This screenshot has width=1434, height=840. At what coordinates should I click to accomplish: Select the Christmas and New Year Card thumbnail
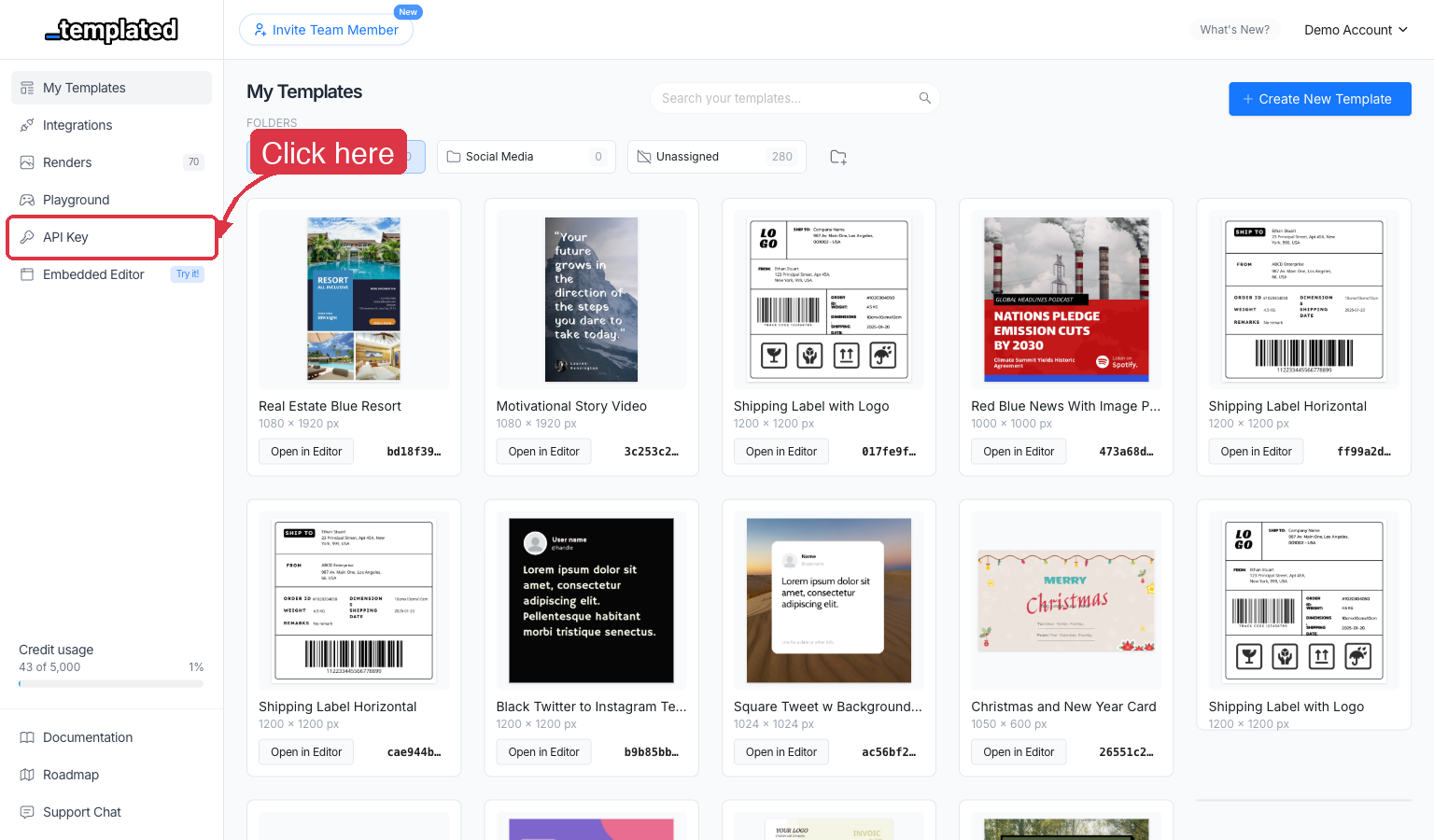1066,600
